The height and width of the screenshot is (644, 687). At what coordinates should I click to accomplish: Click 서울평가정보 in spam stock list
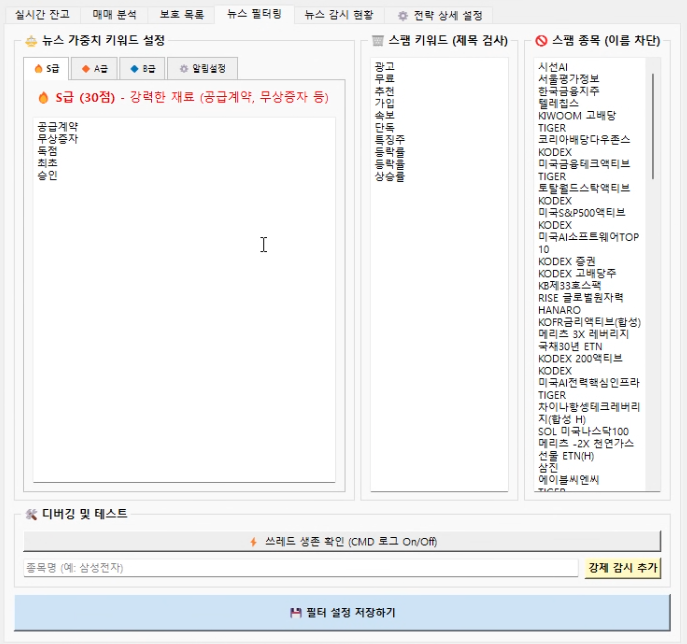(x=569, y=79)
